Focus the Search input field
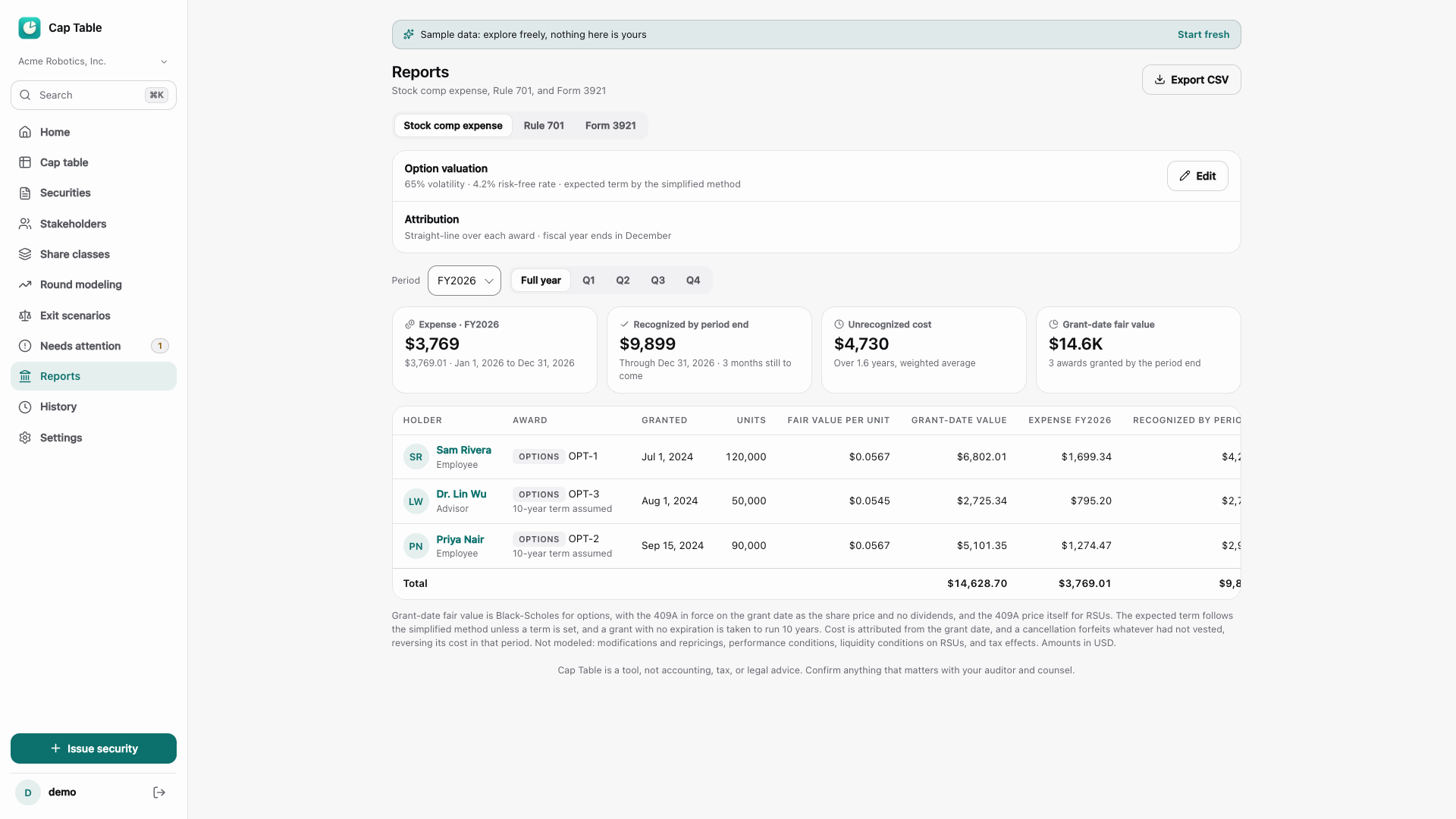Image resolution: width=1456 pixels, height=819 pixels. [93, 96]
